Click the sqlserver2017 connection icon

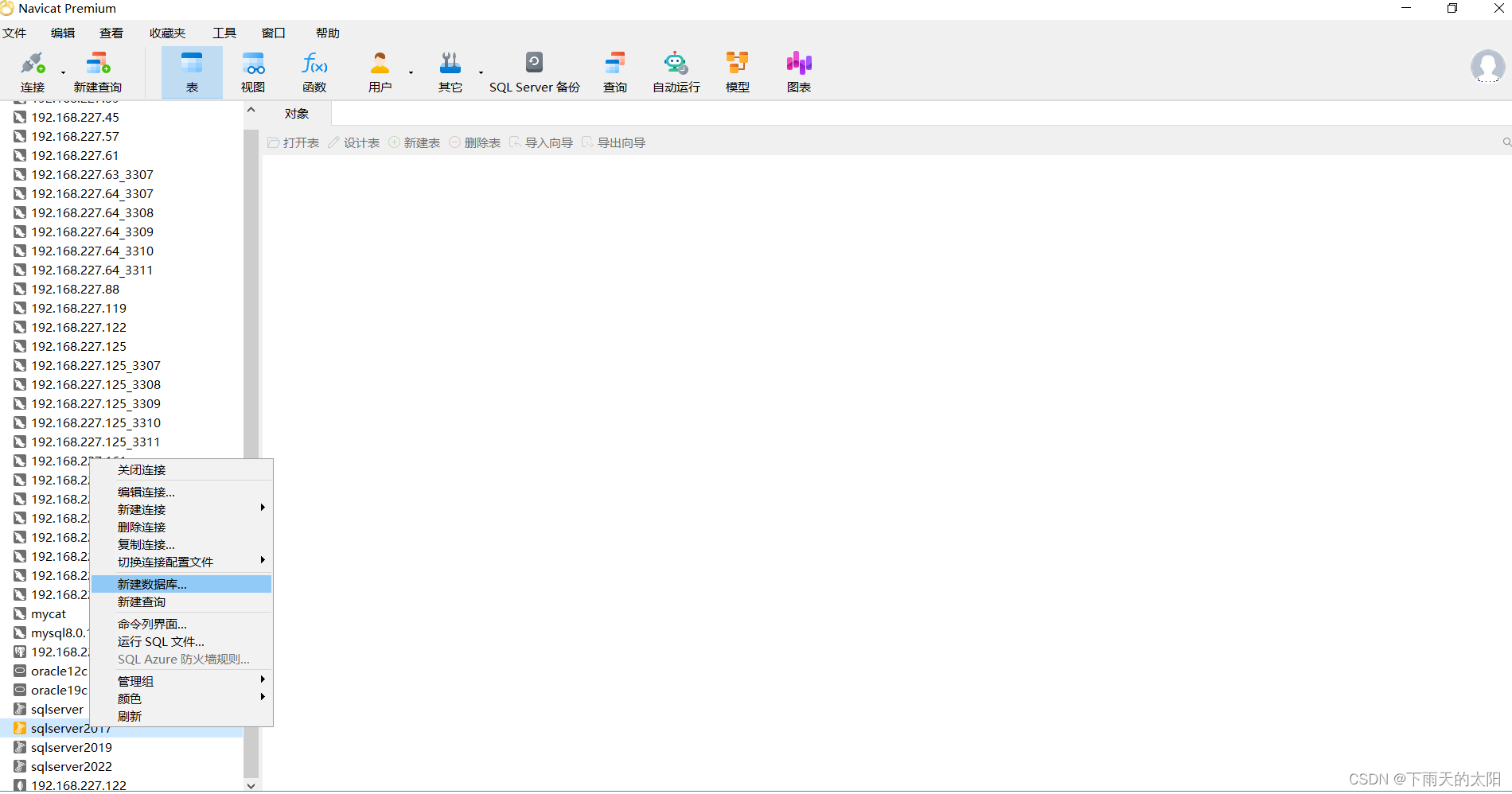pos(20,728)
